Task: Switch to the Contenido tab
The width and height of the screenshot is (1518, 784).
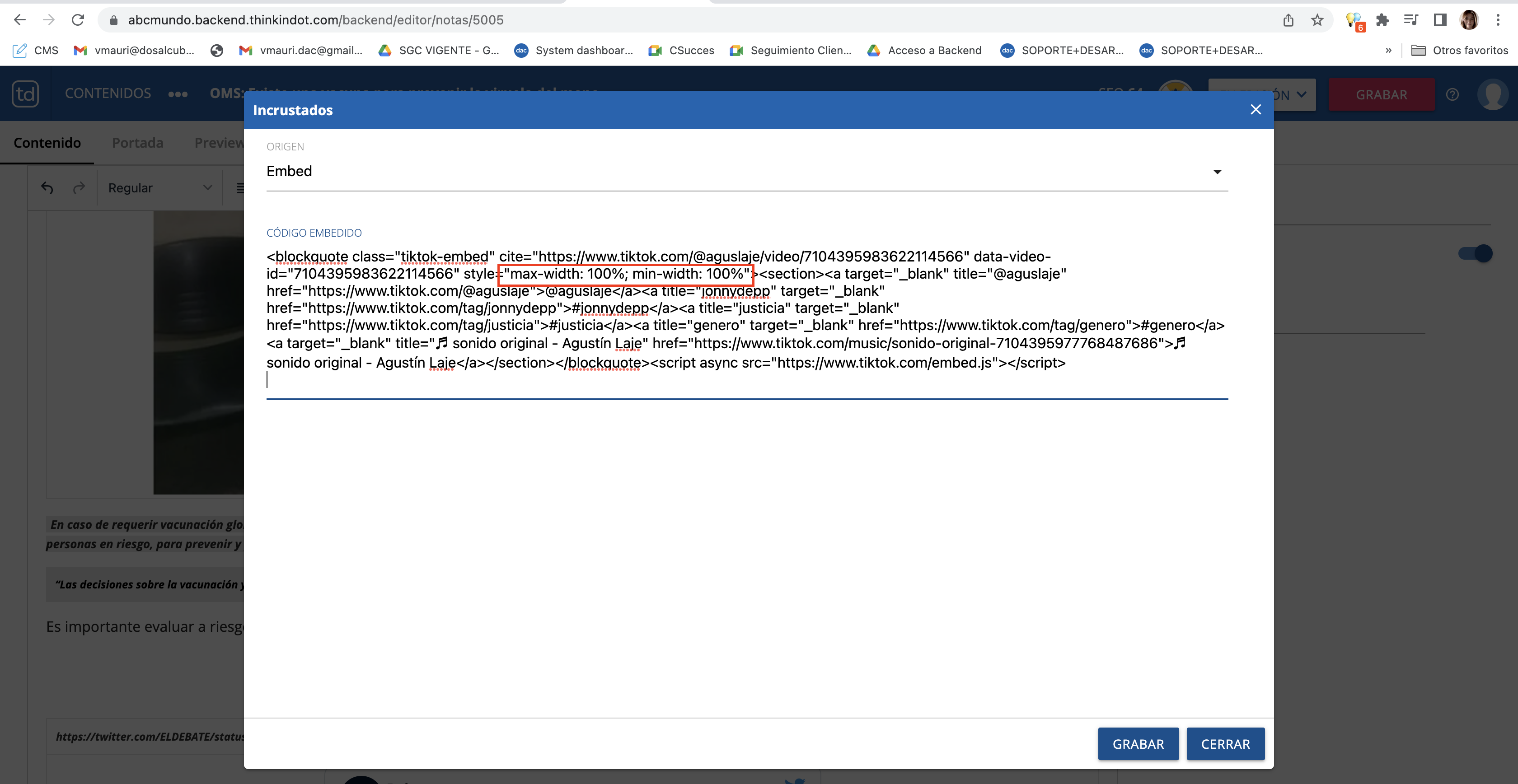Action: tap(47, 143)
